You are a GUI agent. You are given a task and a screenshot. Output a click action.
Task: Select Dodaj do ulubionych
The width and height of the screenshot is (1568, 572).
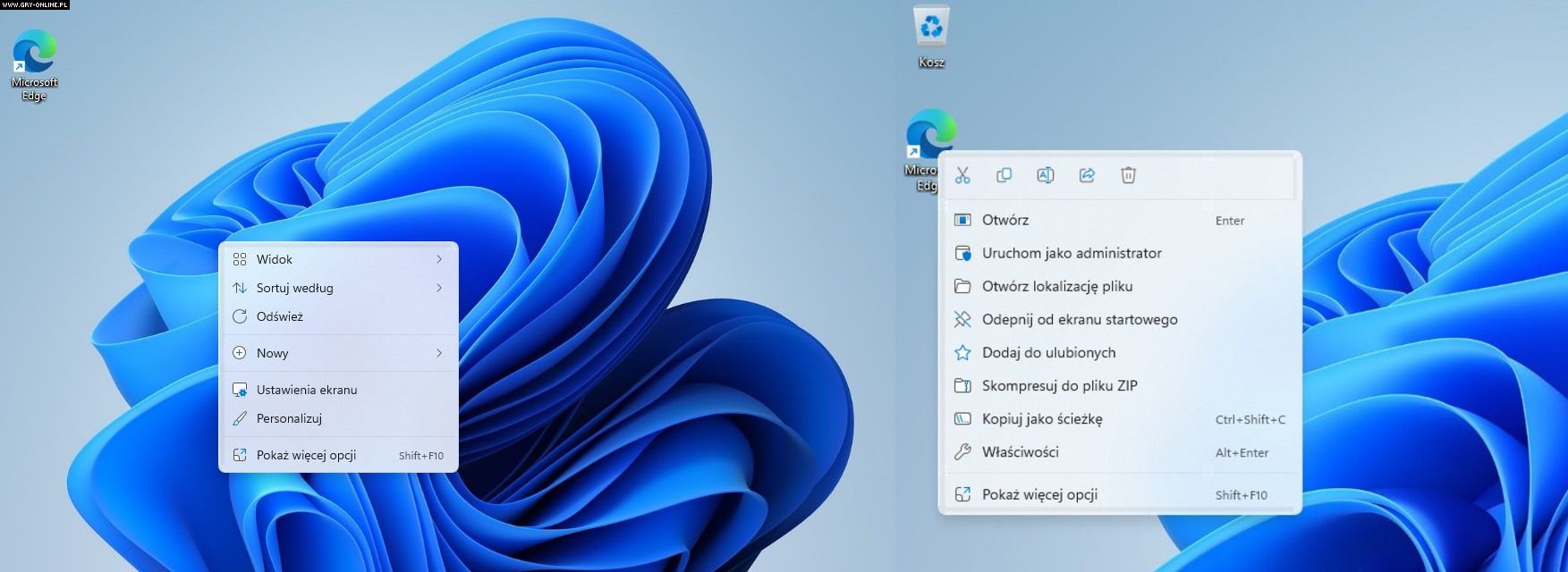pos(1048,352)
